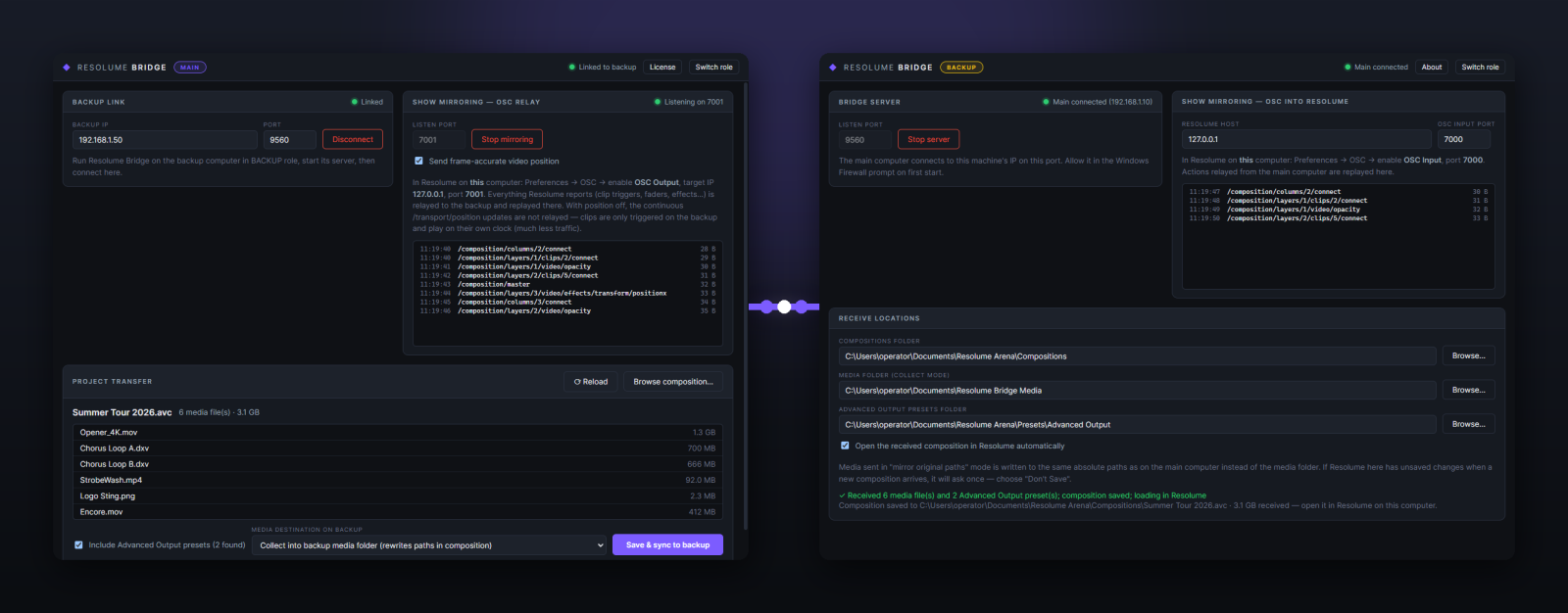Click the 412 MB size of Encore.mov

(x=702, y=512)
